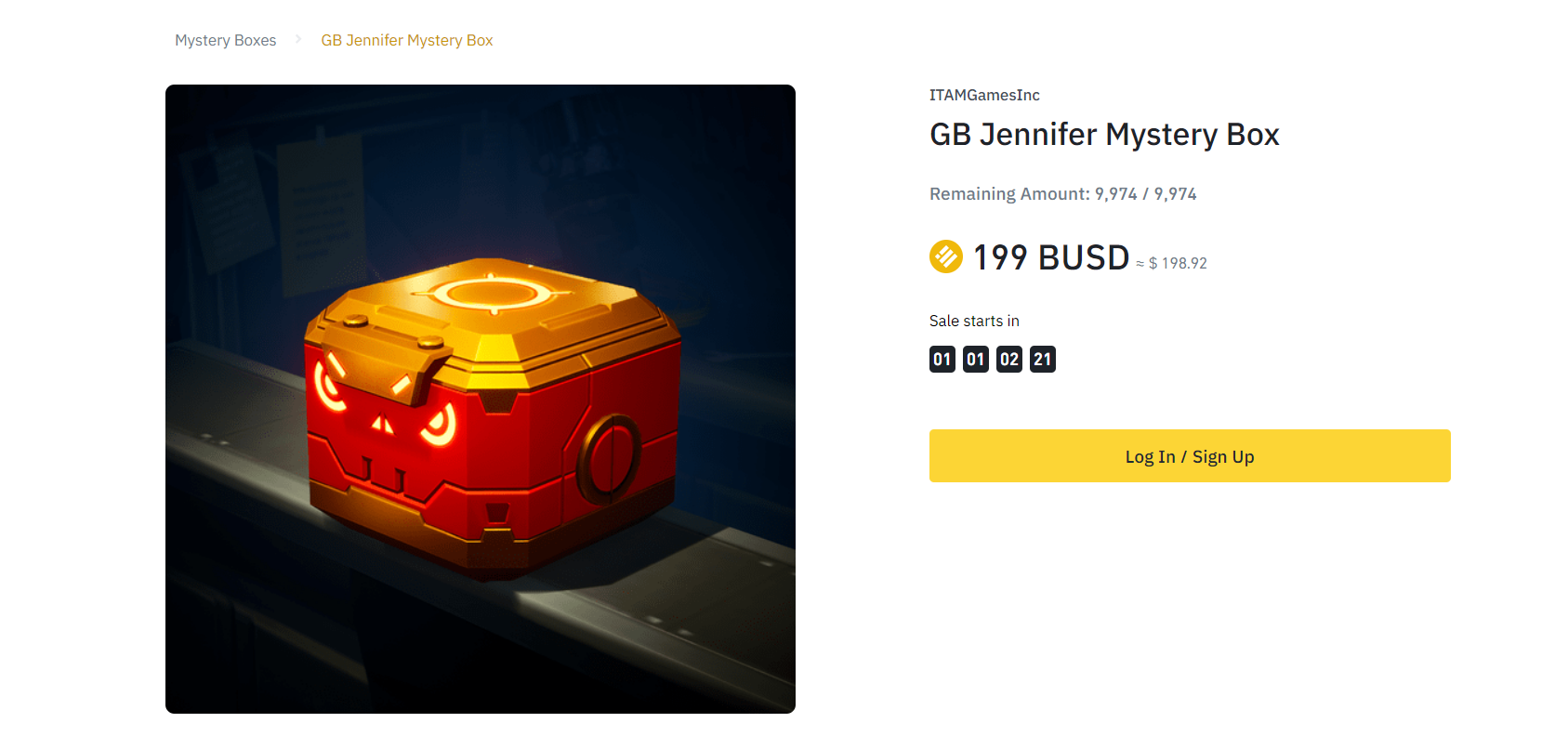
Task: Click the round dial on box side
Action: point(609,456)
